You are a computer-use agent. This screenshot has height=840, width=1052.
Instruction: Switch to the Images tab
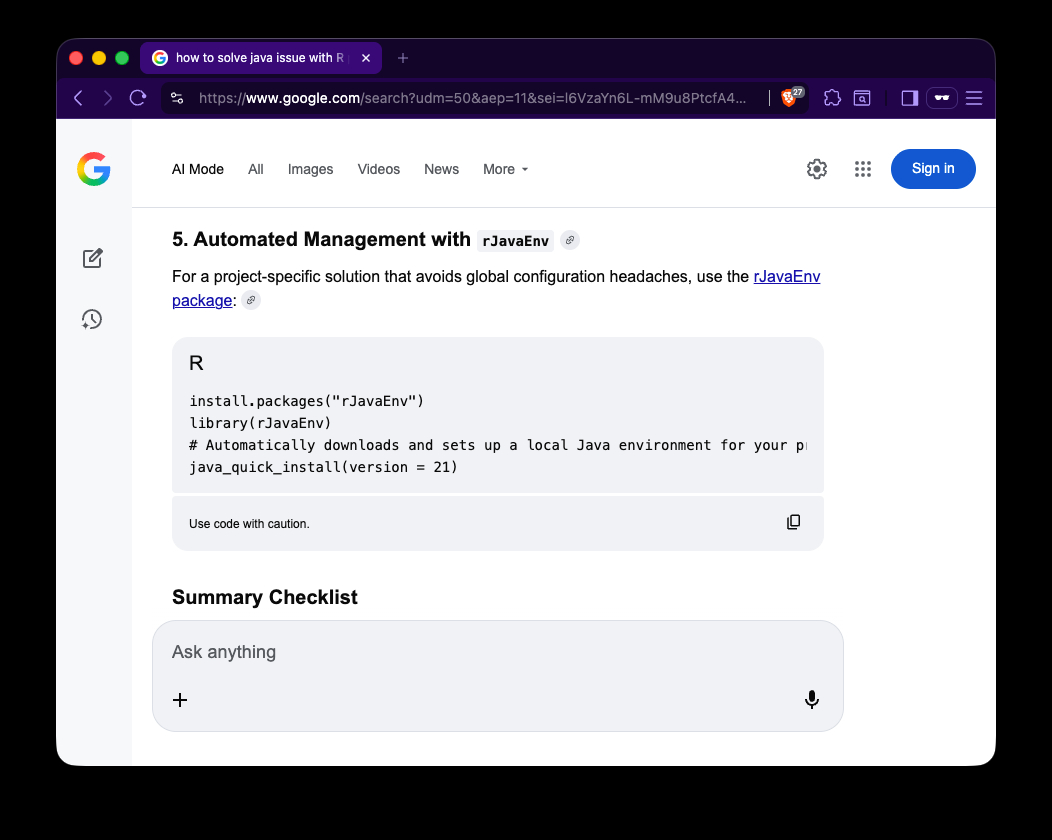pyautogui.click(x=310, y=169)
